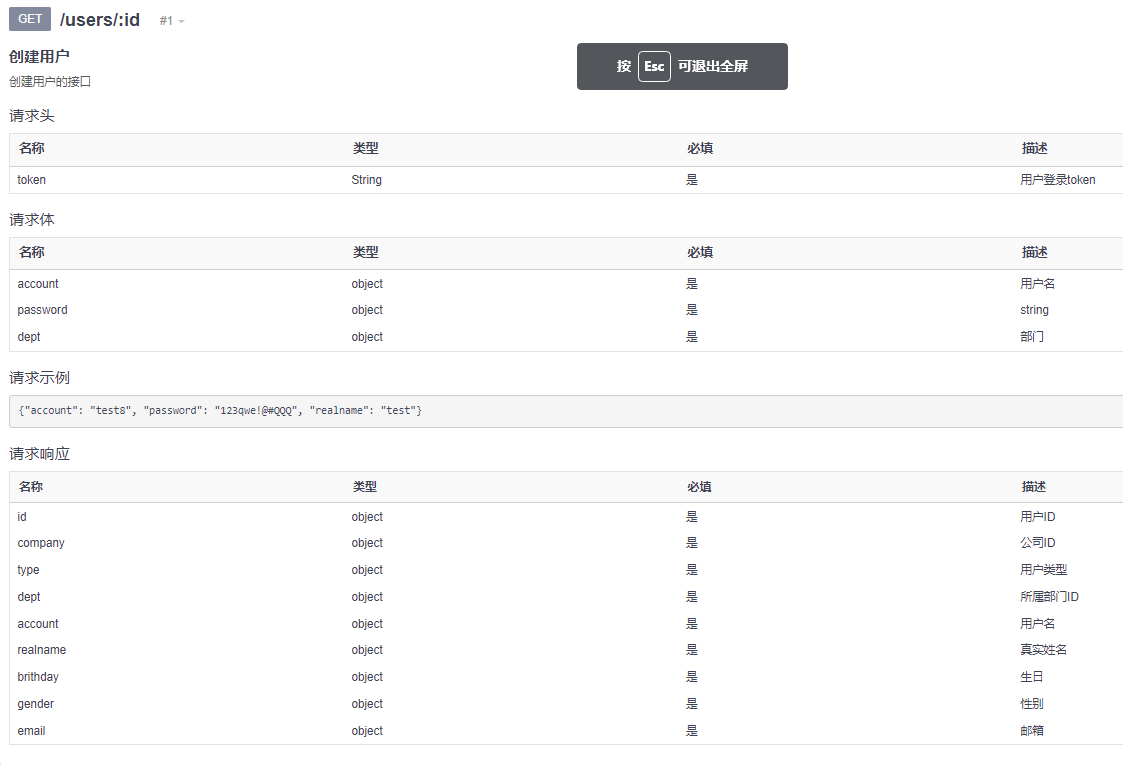Image resolution: width=1123 pixels, height=764 pixels.
Task: Select the company field in 请求响应 table
Action: 41,543
